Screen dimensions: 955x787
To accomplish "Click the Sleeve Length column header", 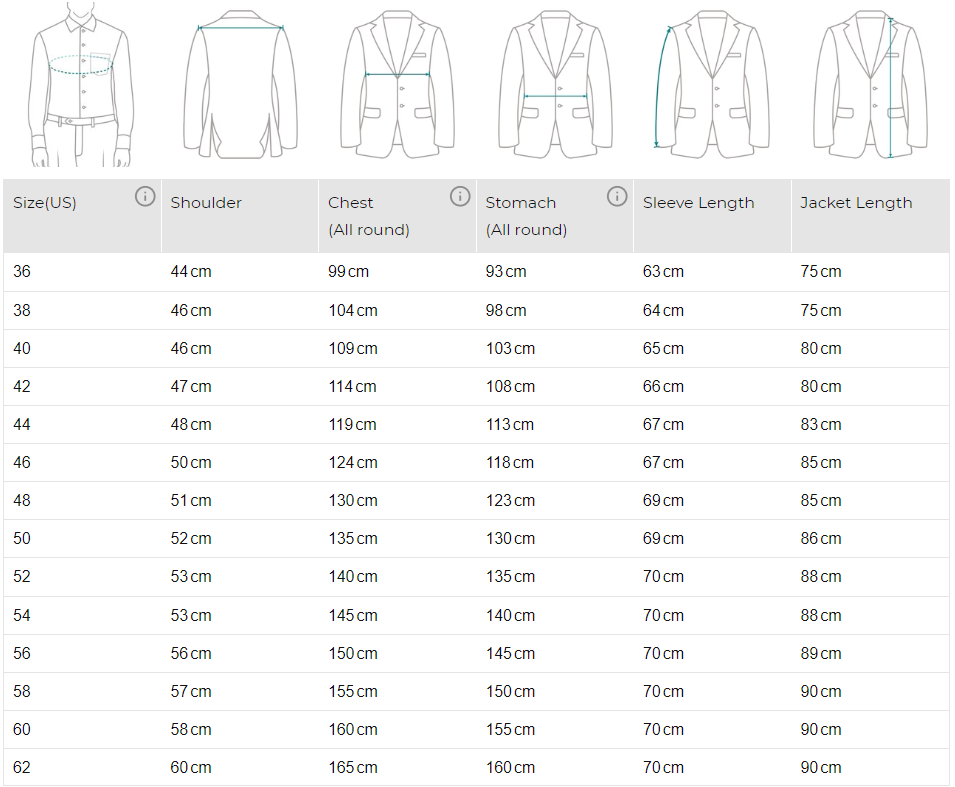I will pos(698,203).
